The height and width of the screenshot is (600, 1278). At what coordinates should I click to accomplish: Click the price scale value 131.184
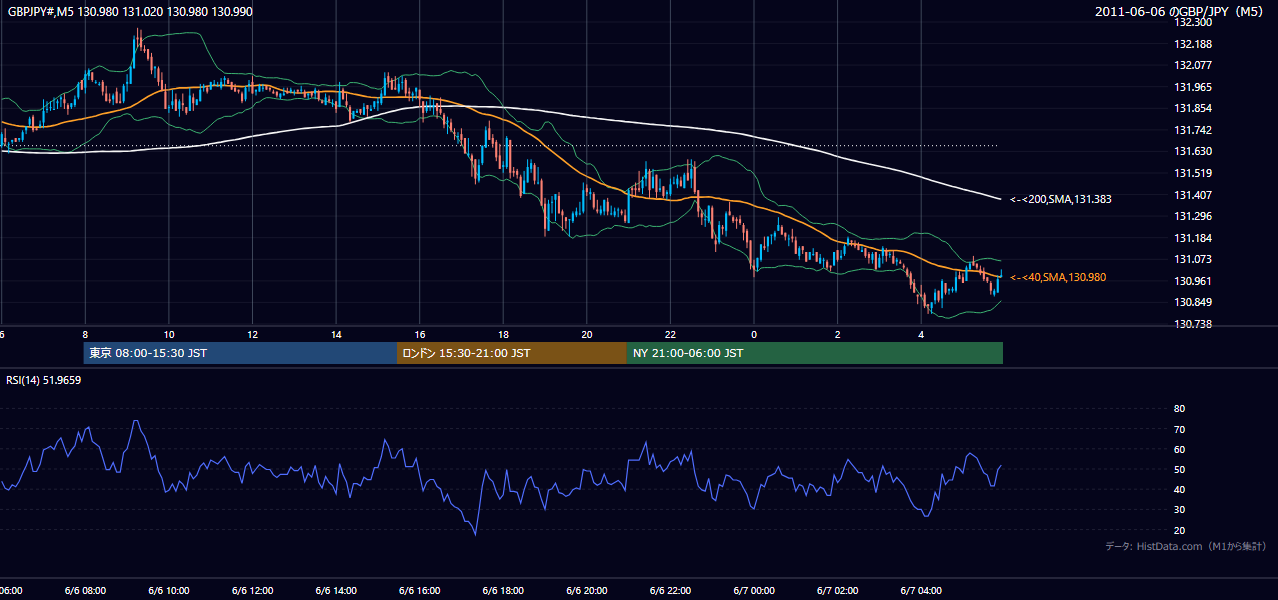tap(1192, 238)
